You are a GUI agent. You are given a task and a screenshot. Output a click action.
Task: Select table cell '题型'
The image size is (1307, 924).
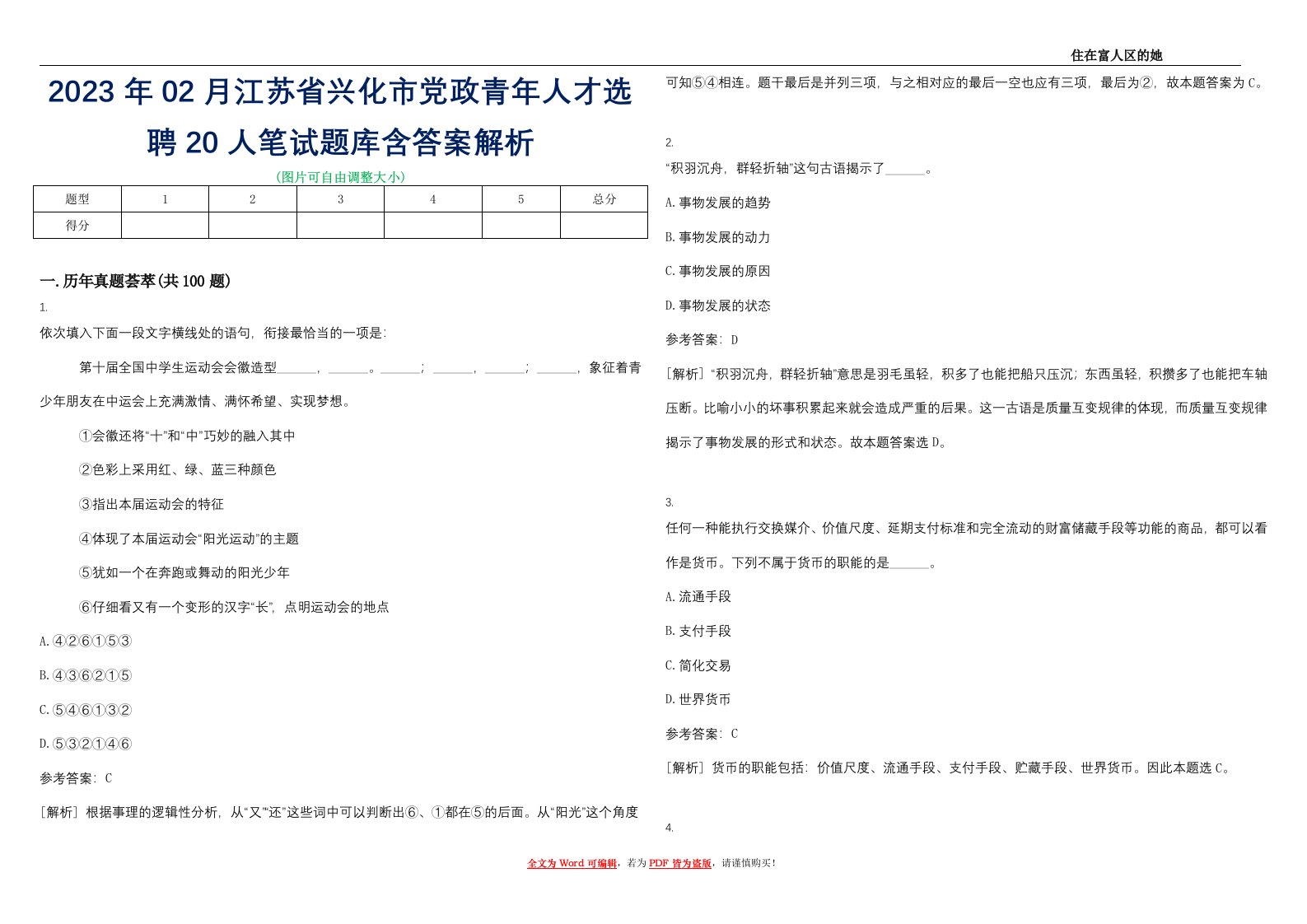[77, 199]
